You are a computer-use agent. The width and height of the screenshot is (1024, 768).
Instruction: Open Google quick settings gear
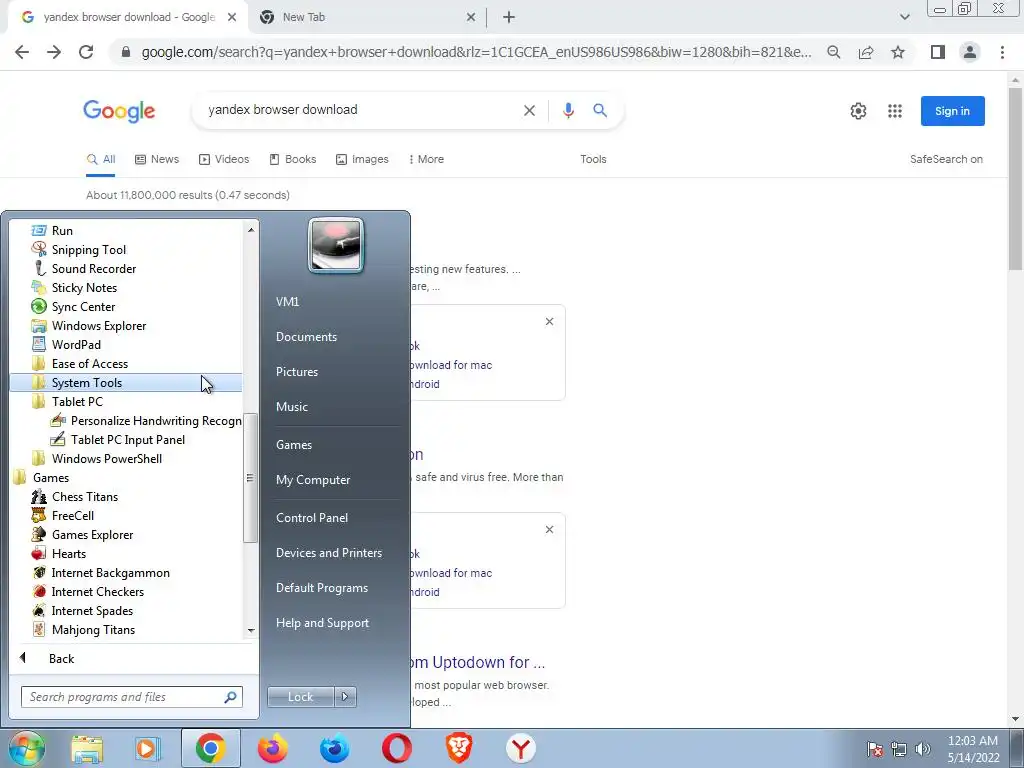(858, 111)
